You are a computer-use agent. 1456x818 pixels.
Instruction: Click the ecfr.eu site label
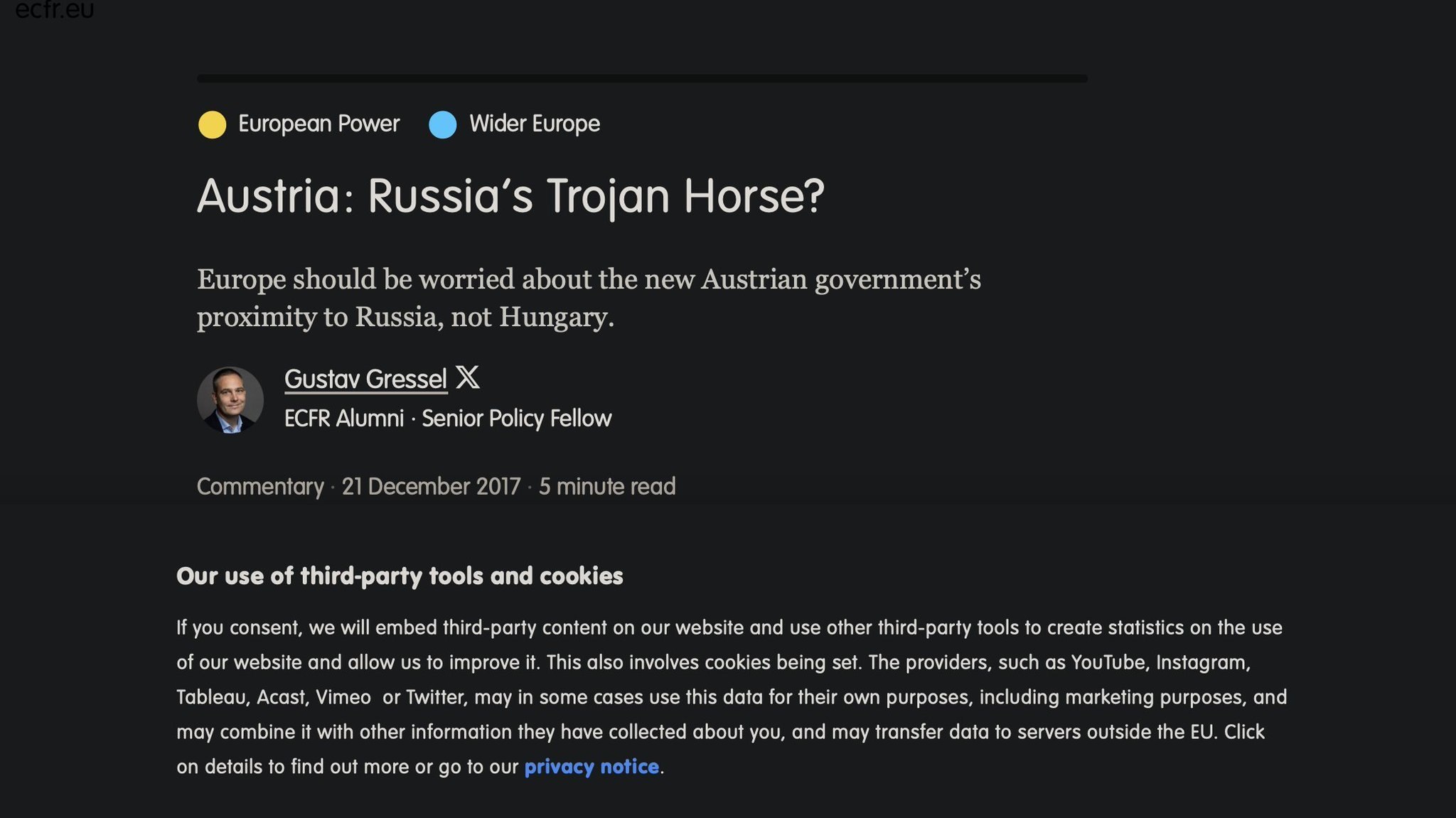tap(54, 10)
